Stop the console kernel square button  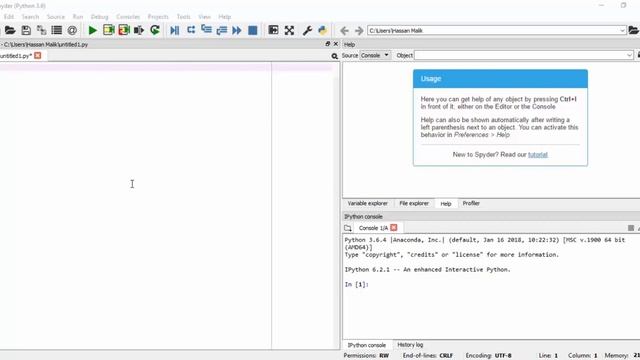(631, 228)
